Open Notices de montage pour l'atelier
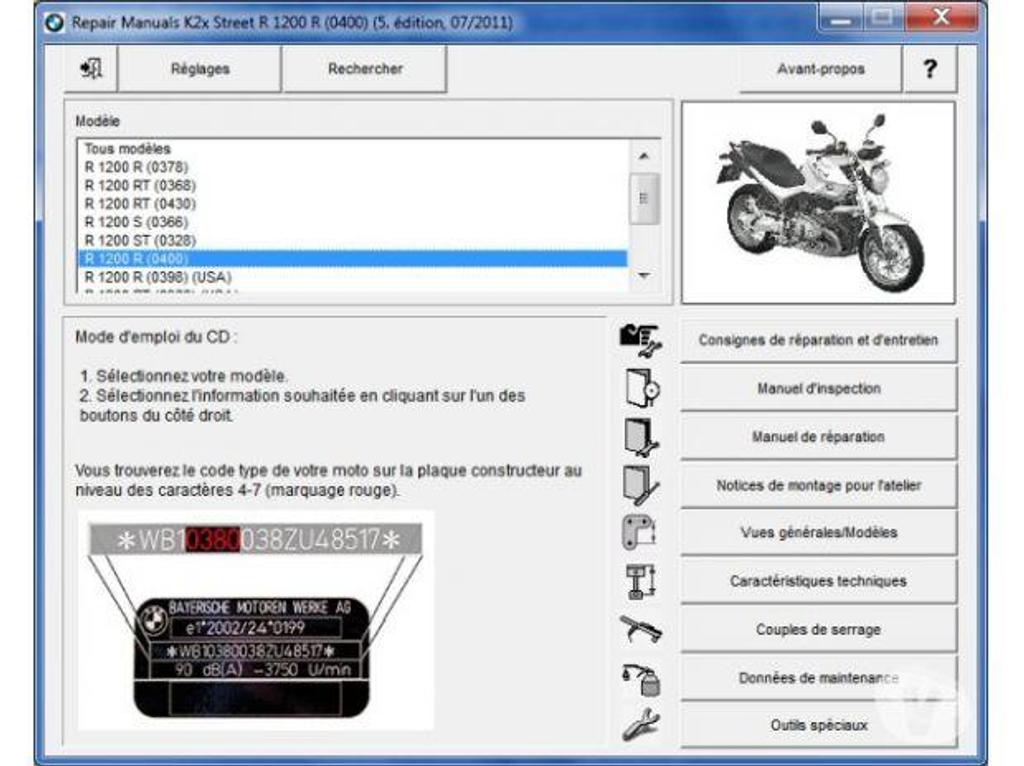1024x766 pixels. pyautogui.click(x=818, y=485)
